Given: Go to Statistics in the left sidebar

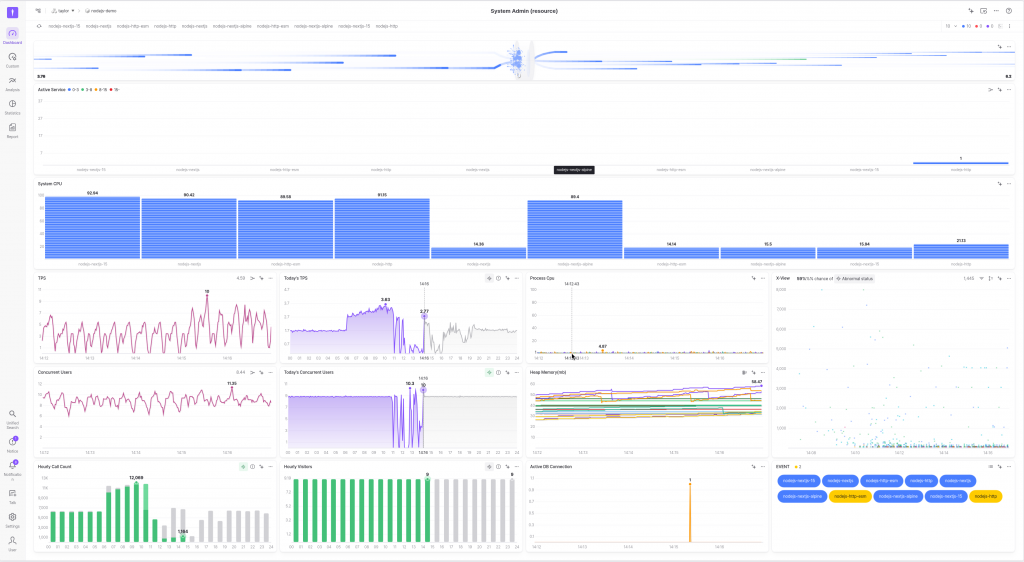Looking at the screenshot, I should click(x=12, y=105).
